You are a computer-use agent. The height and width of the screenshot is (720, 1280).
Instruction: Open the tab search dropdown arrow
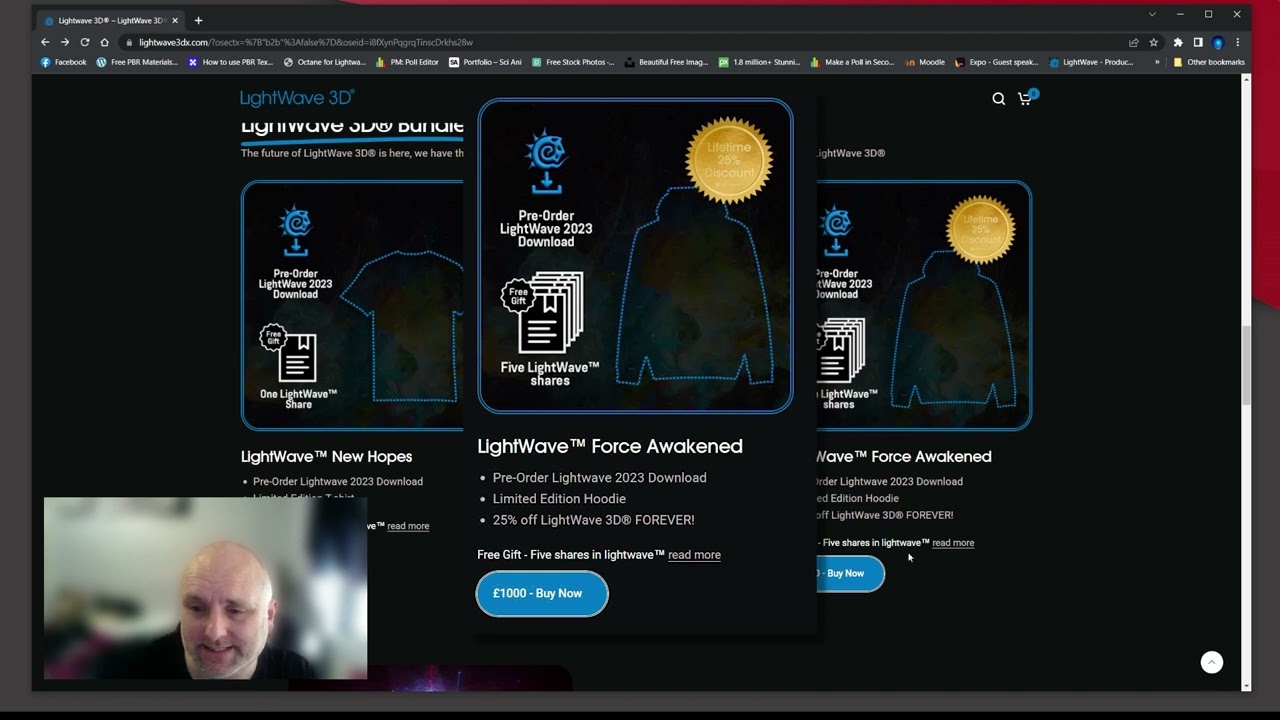[x=1152, y=14]
